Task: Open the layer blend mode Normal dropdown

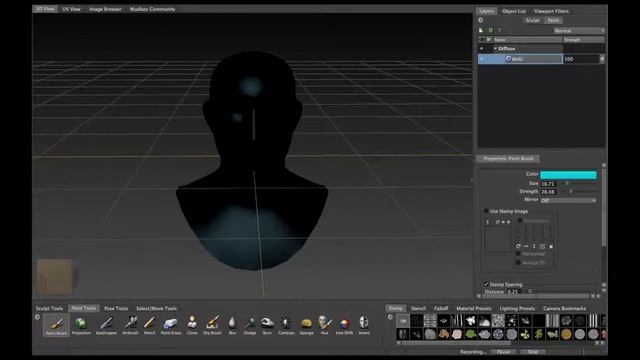Action: [x=579, y=31]
